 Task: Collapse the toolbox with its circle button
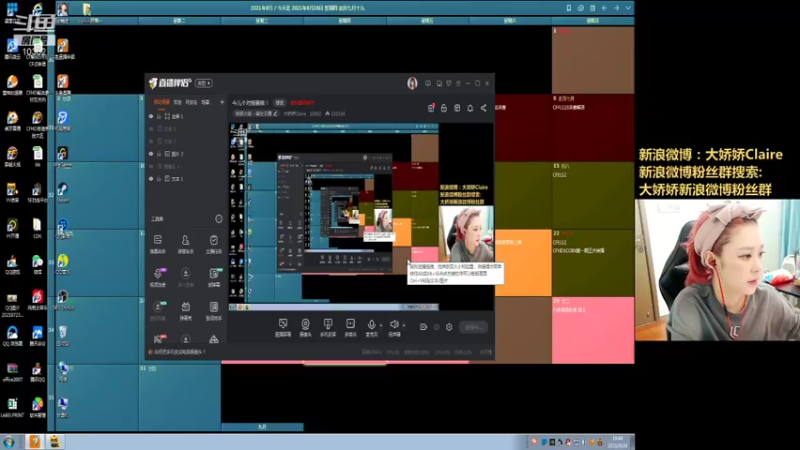pos(219,219)
